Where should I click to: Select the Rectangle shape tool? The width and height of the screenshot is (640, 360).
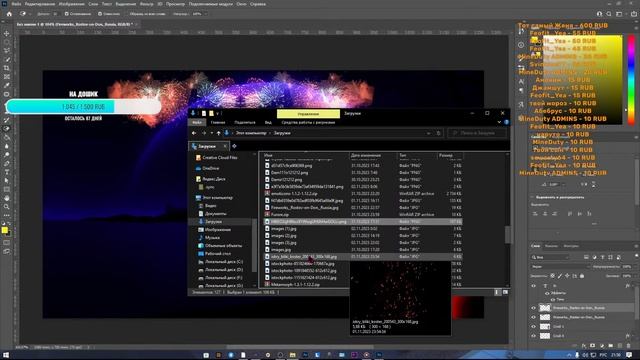(7, 189)
